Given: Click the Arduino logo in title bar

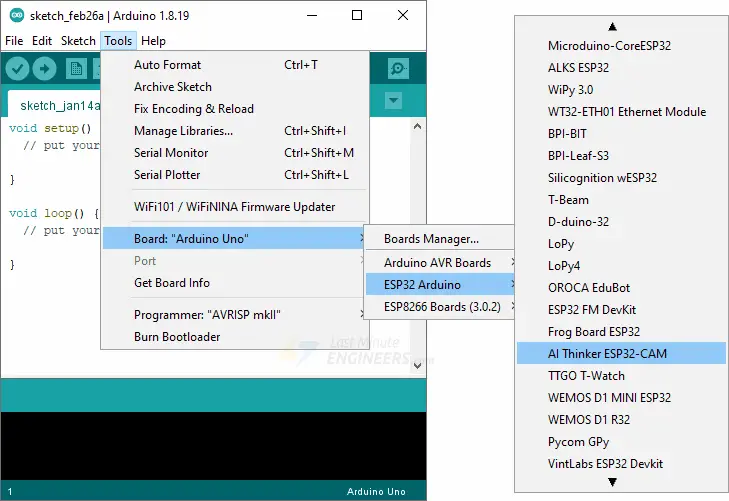Looking at the screenshot, I should 17,15.
